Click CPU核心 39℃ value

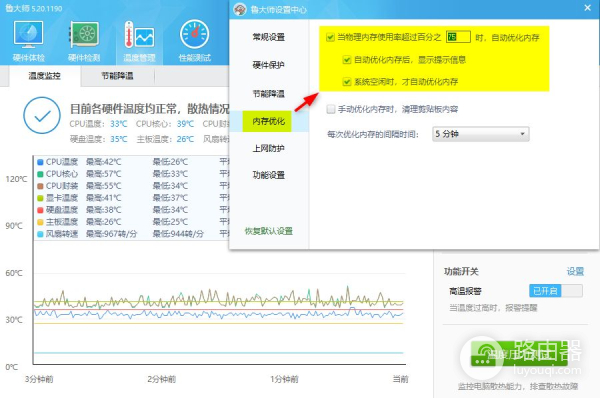point(185,124)
